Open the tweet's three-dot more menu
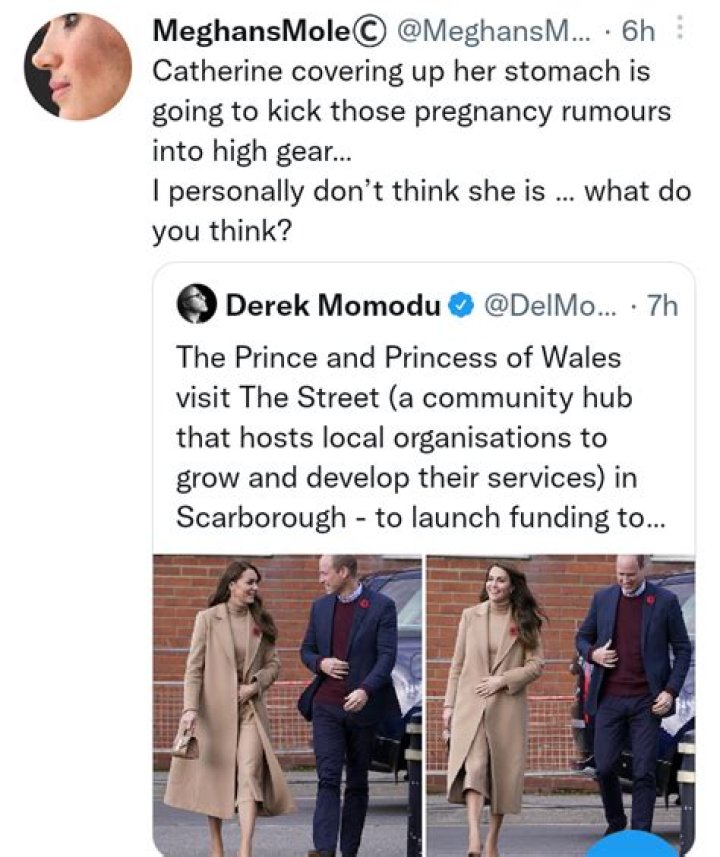Viewport: 720px width, 857px height. 681,30
